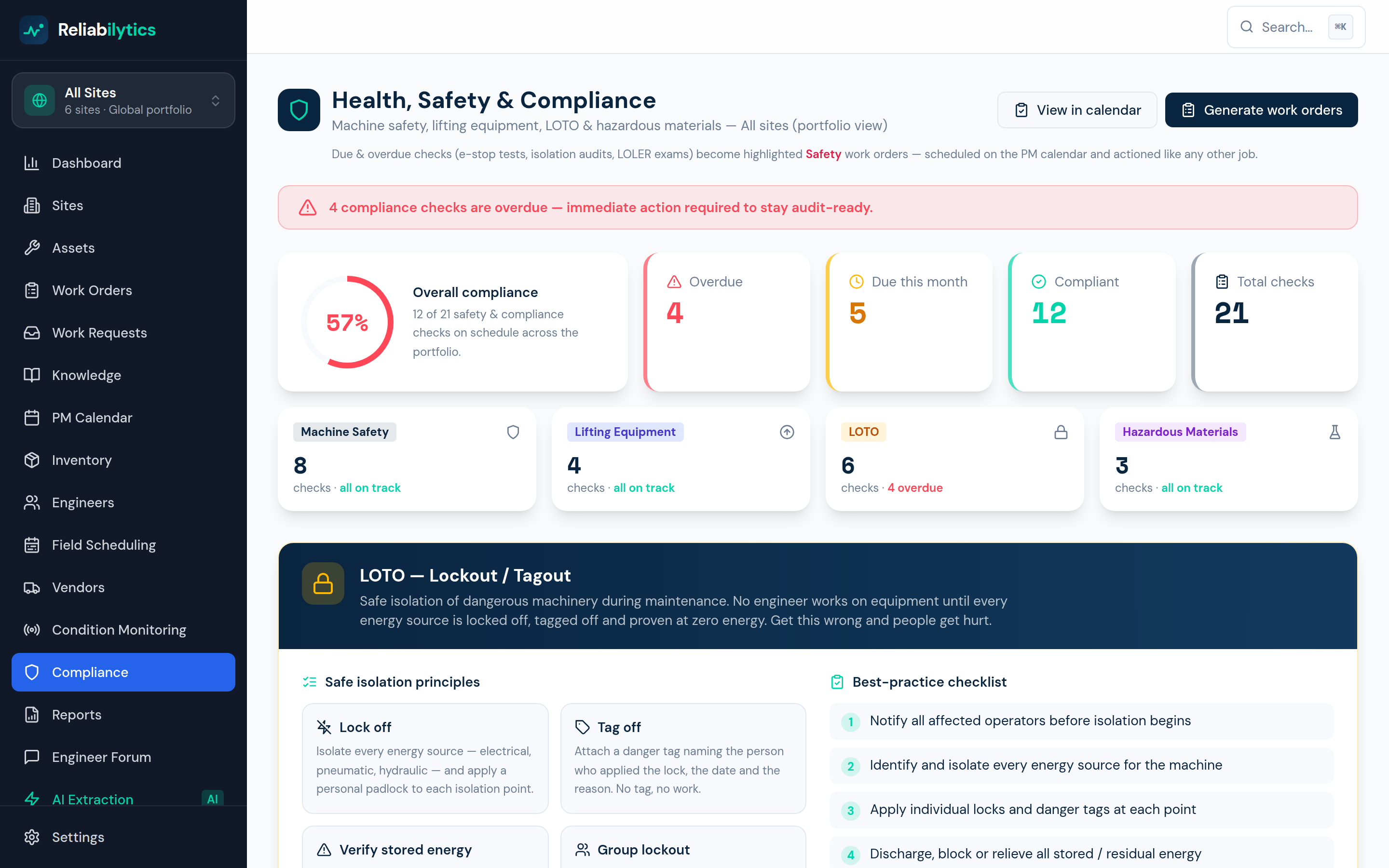
Task: Open the Total checks 21 card
Action: tap(1275, 322)
